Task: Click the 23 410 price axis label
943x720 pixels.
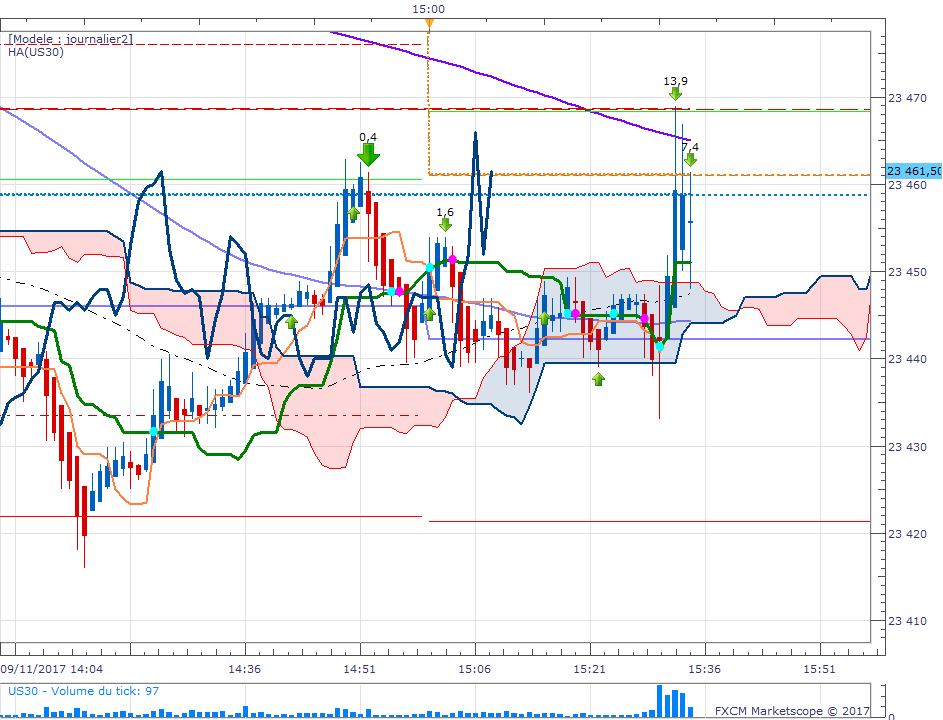Action: [x=908, y=621]
